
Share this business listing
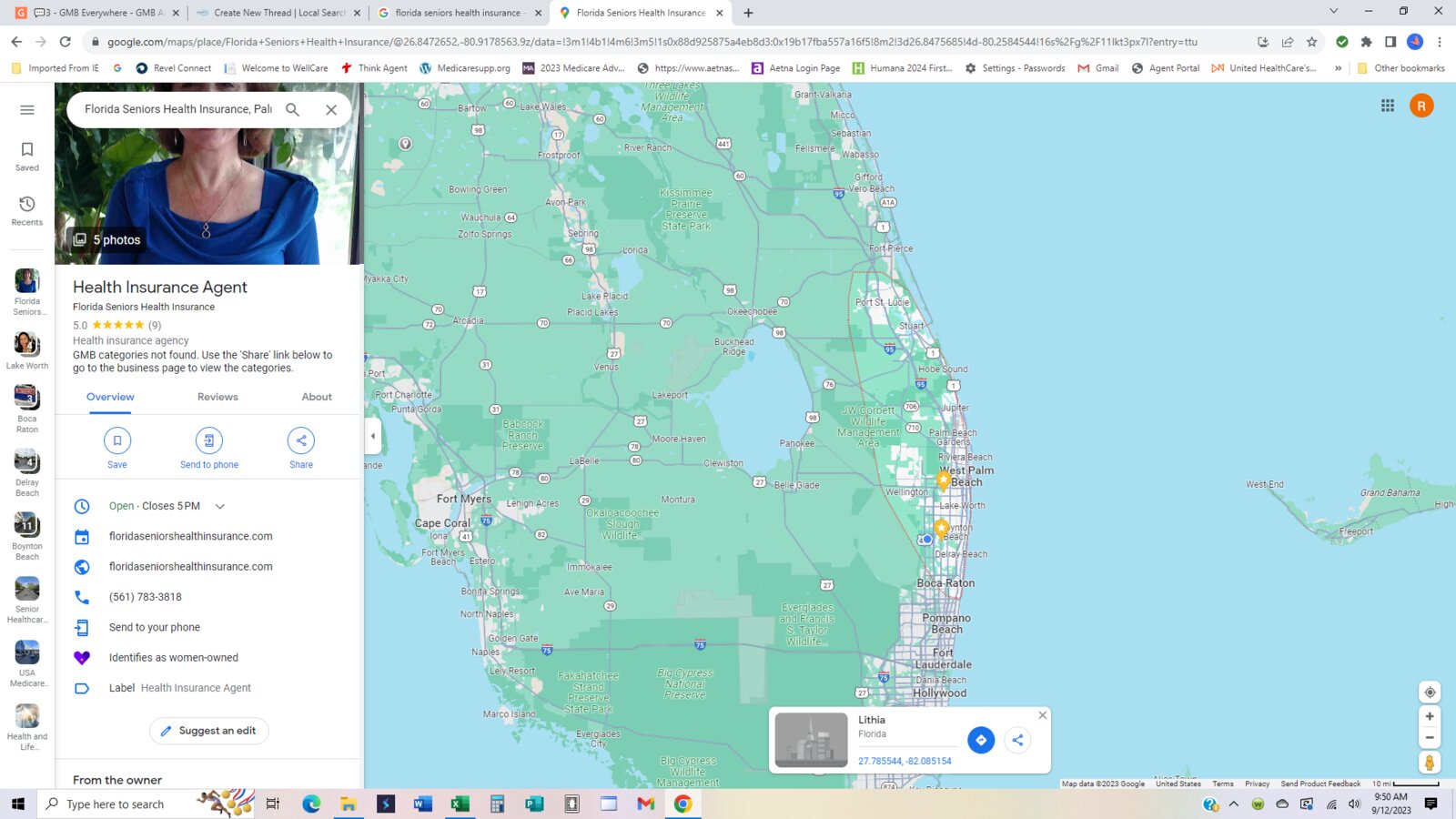coord(301,440)
